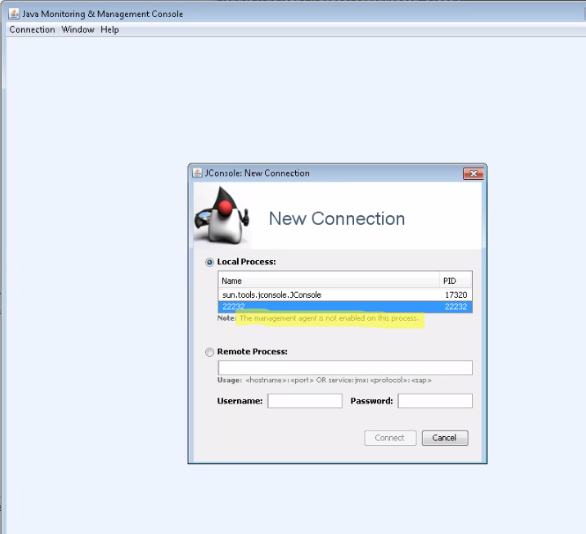Click the highlighted management agent note text
Screen dimensions: 586x534
click(x=329, y=318)
